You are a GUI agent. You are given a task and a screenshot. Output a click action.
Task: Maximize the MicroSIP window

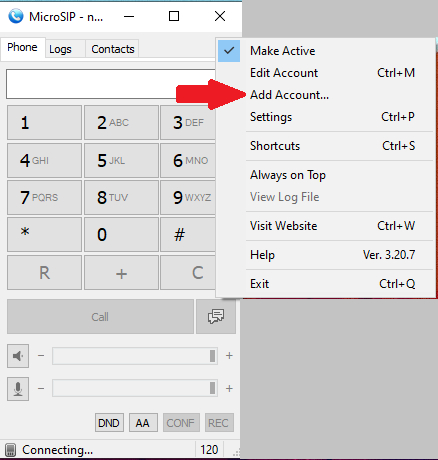pyautogui.click(x=174, y=16)
